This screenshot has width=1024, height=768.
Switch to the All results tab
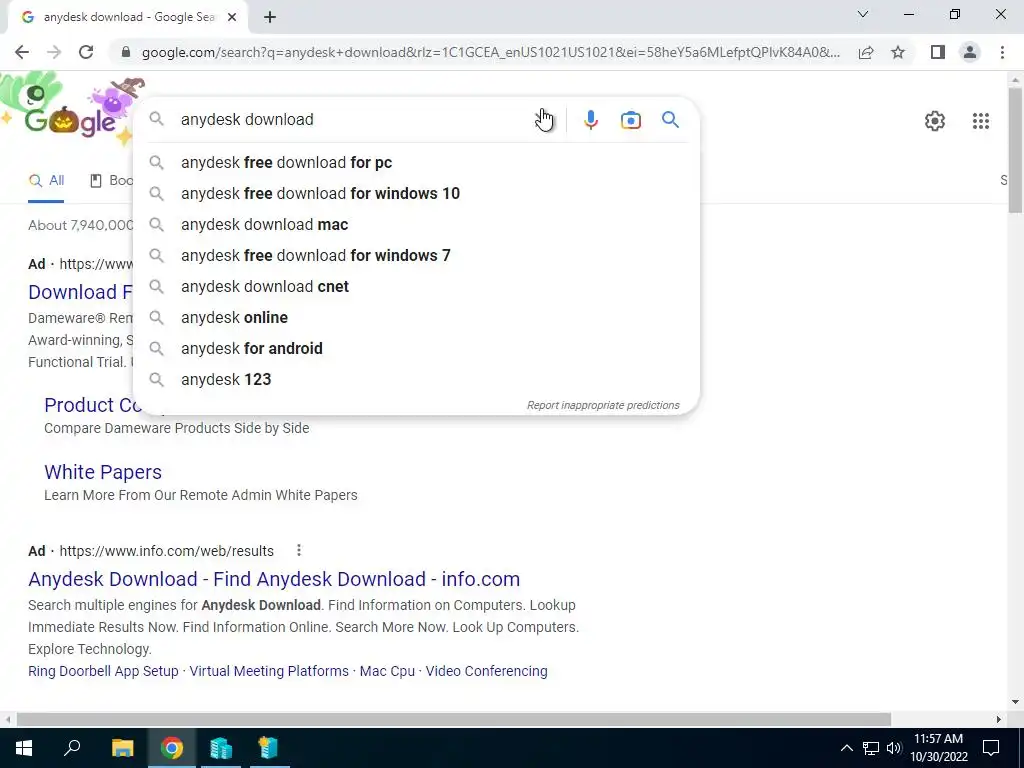46,181
